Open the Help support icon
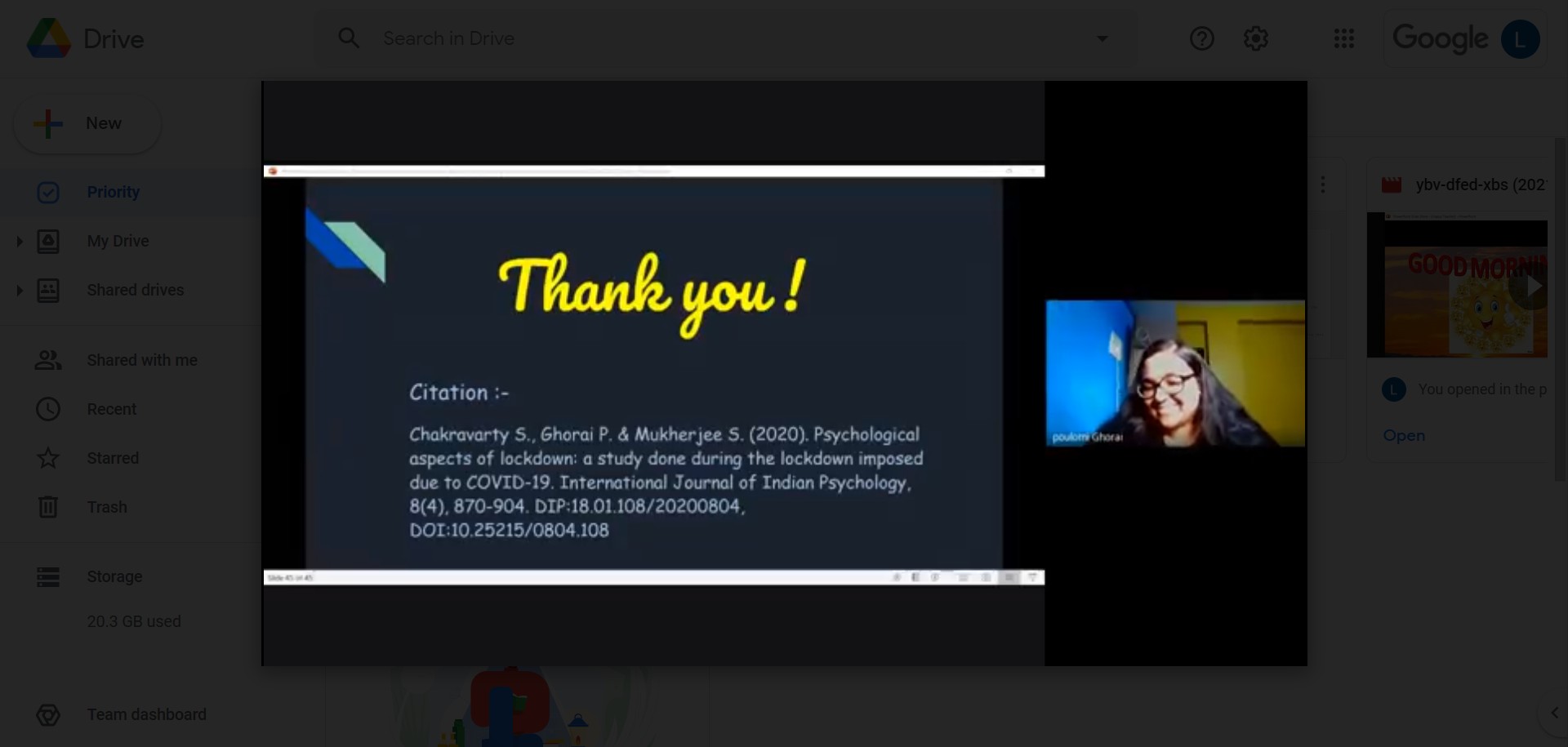Screen dimensions: 1568x747 click(x=1201, y=38)
